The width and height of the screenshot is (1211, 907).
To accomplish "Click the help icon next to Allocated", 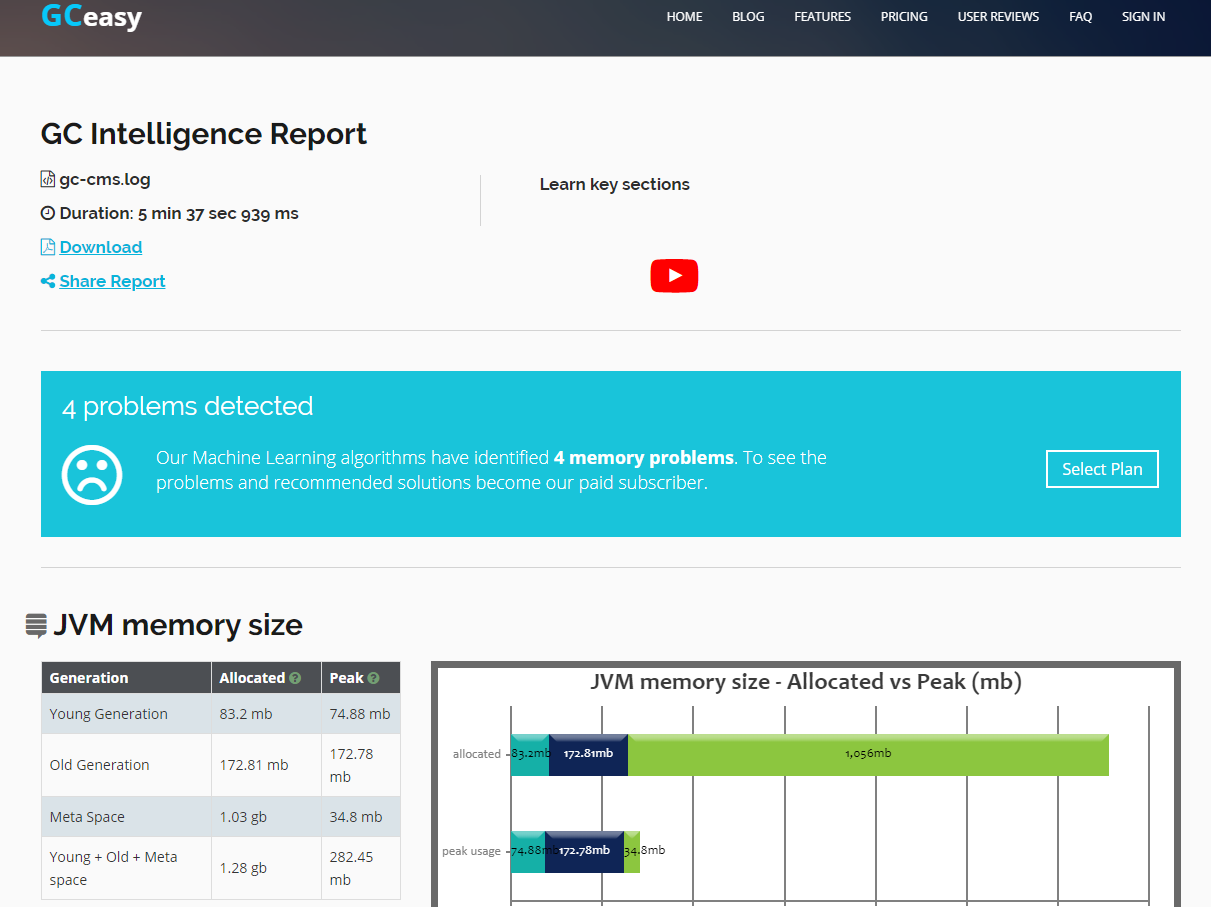I will point(295,678).
